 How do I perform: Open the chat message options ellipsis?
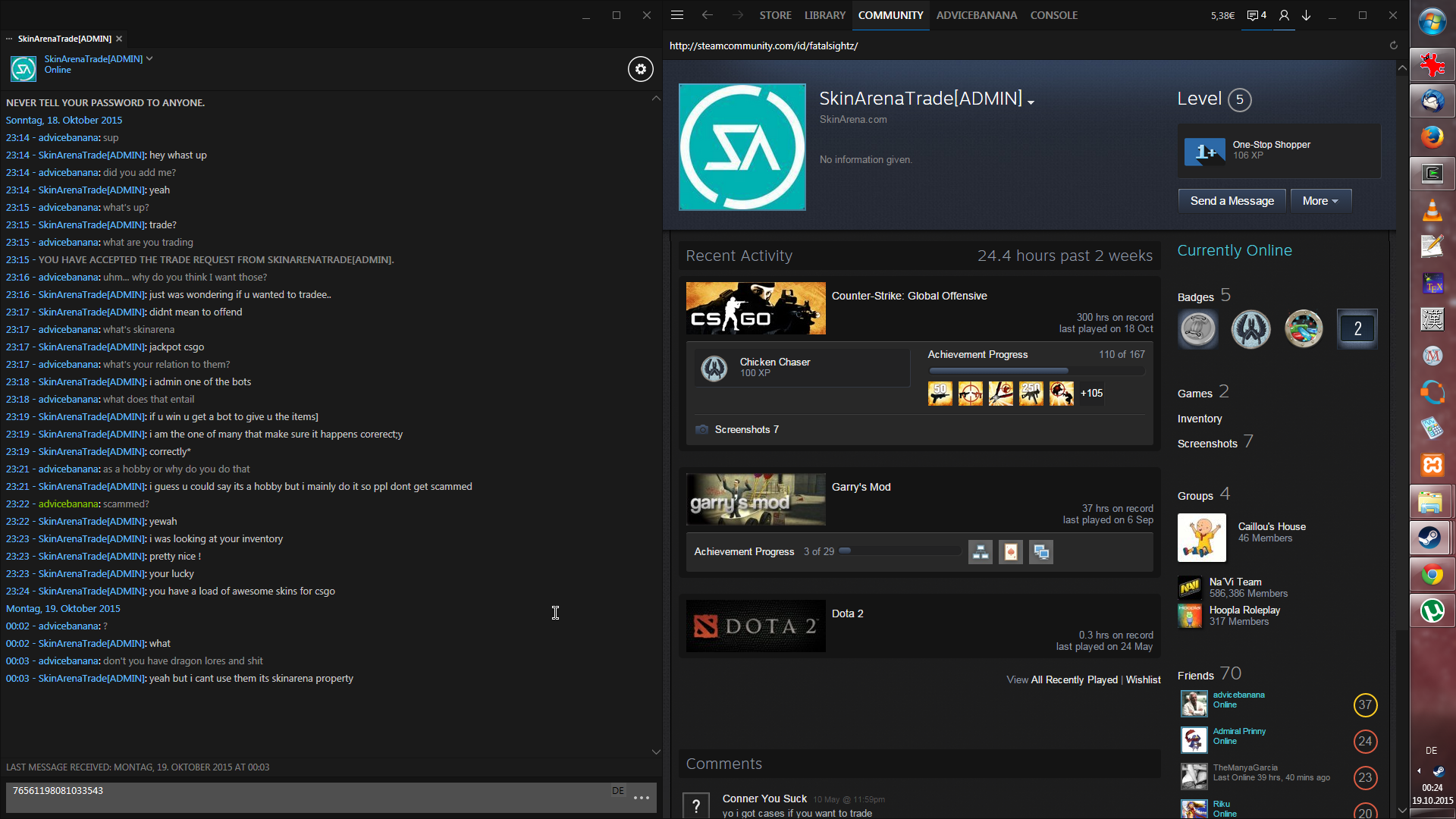(642, 798)
